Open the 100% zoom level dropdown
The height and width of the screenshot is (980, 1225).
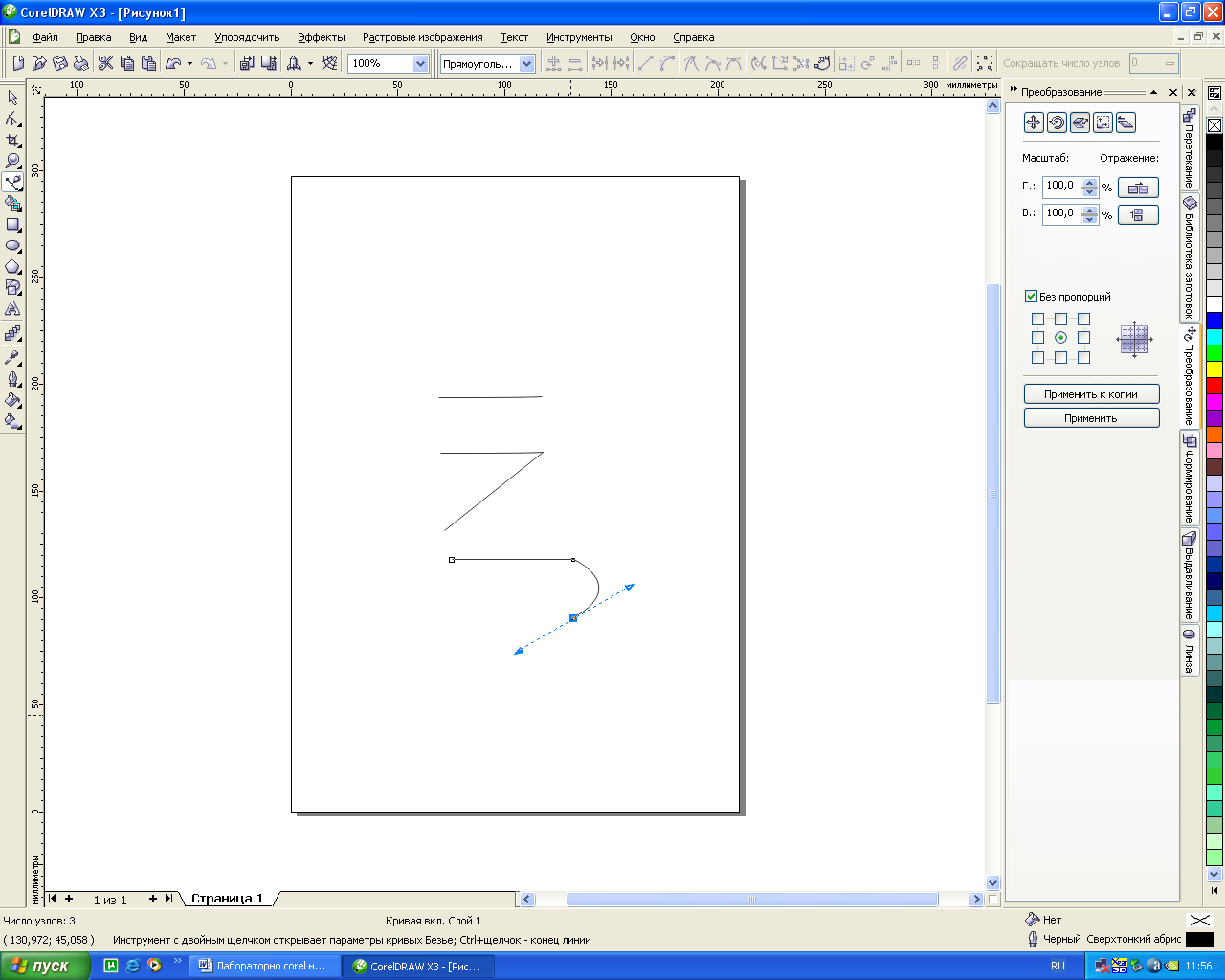click(420, 64)
